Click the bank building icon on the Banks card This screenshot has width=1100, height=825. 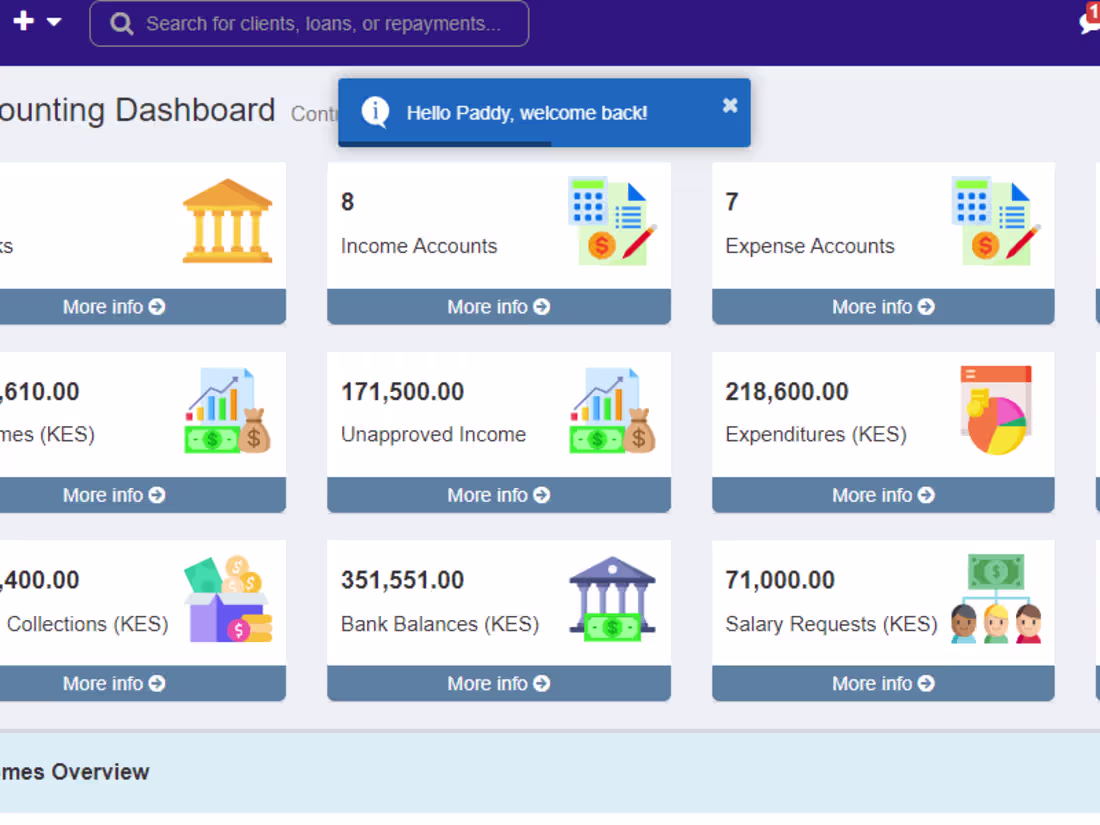pyautogui.click(x=228, y=218)
